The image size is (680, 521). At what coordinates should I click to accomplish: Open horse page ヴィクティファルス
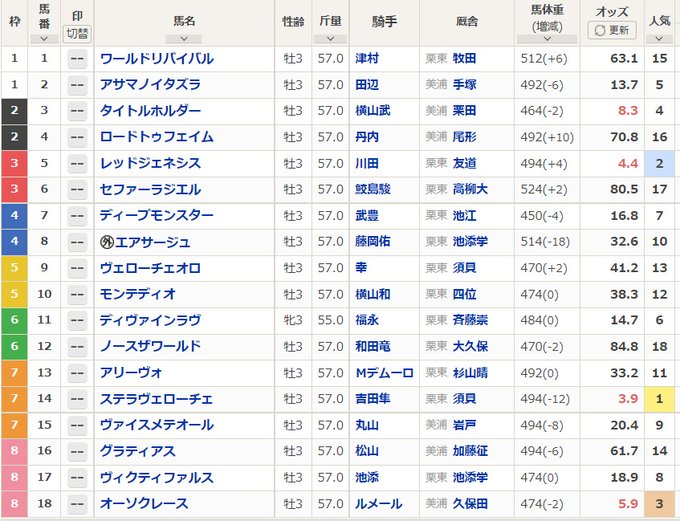coord(157,478)
